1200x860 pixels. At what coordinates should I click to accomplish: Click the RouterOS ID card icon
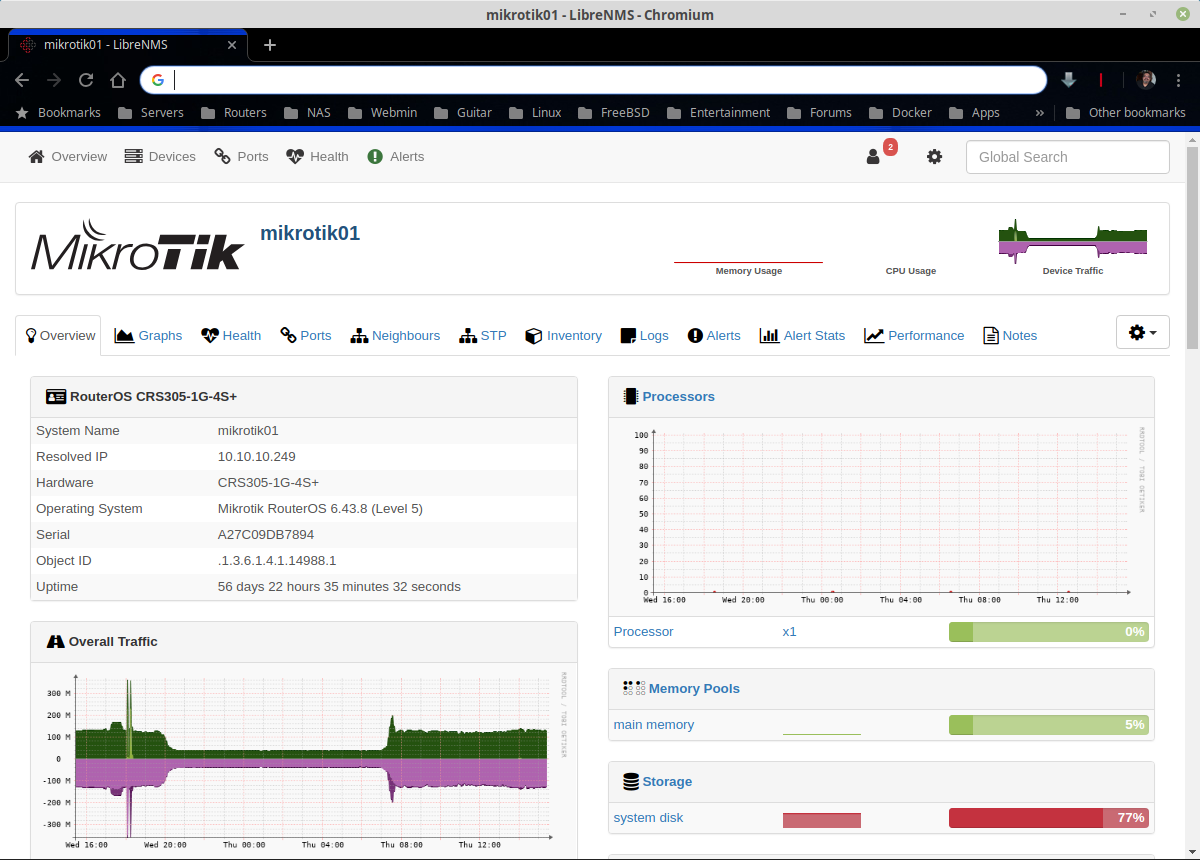[56, 396]
